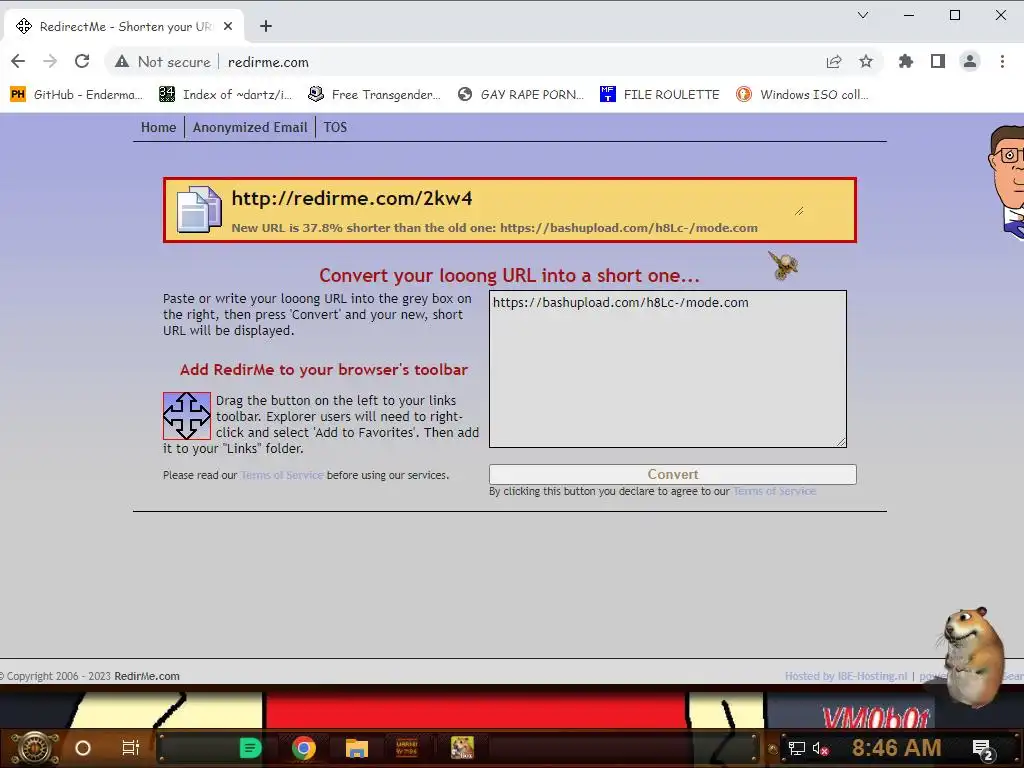Click inside the long URL text area
Viewport: 1024px width, 768px height.
pyautogui.click(x=667, y=369)
